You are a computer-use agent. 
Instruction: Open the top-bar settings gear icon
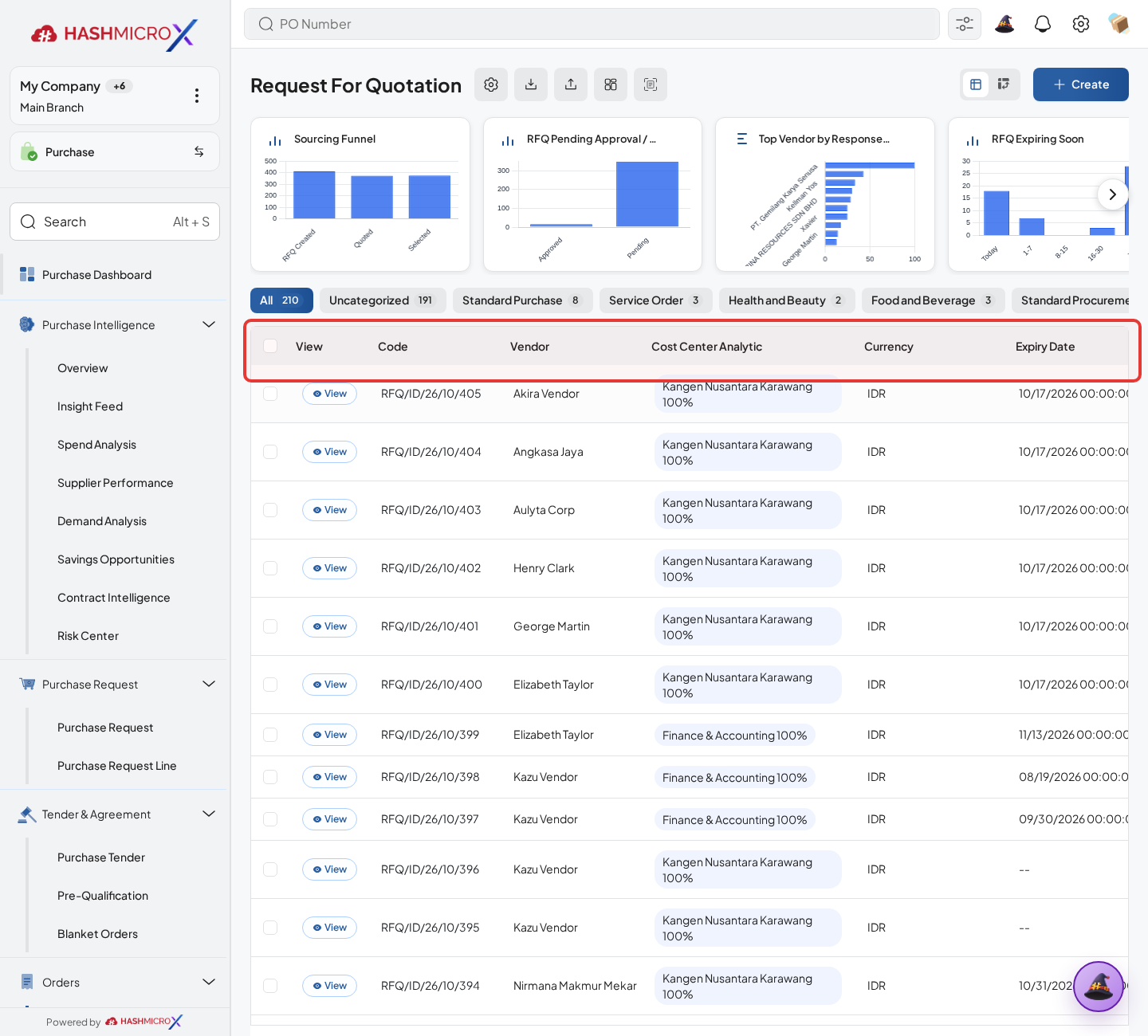pos(1081,24)
